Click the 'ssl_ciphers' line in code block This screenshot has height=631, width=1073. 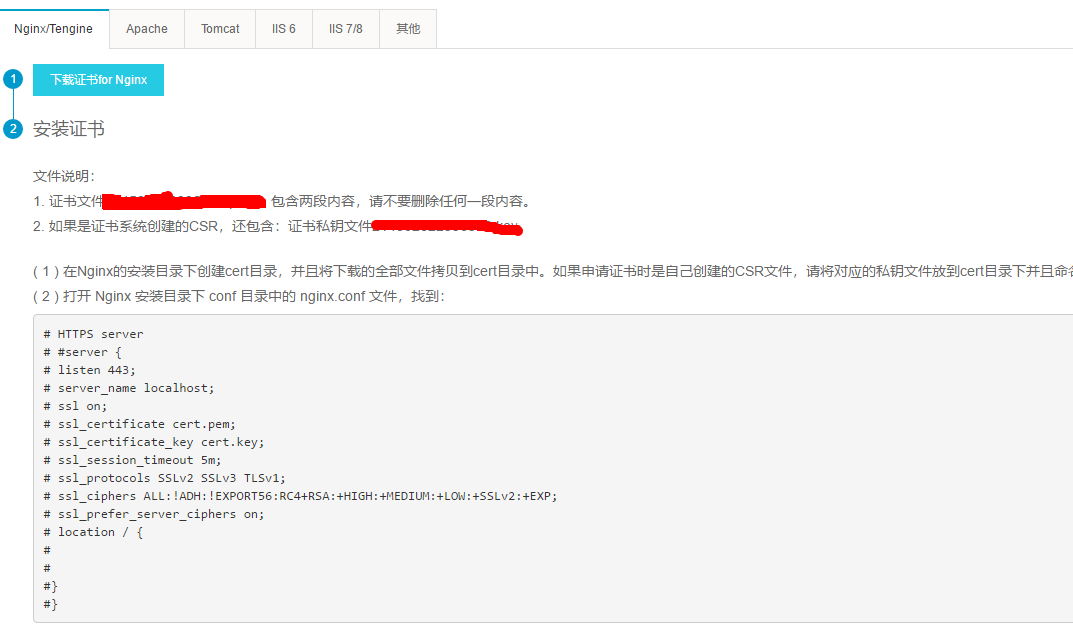[300, 496]
